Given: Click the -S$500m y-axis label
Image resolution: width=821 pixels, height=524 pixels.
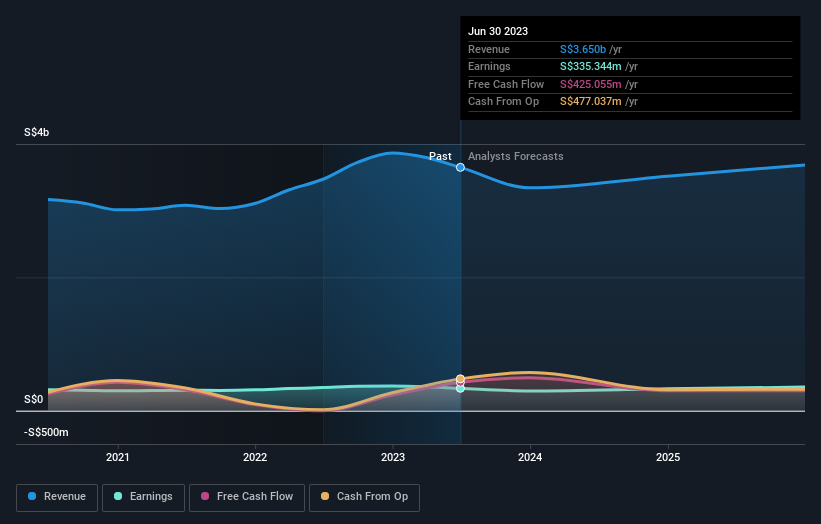Looking at the screenshot, I should [46, 432].
